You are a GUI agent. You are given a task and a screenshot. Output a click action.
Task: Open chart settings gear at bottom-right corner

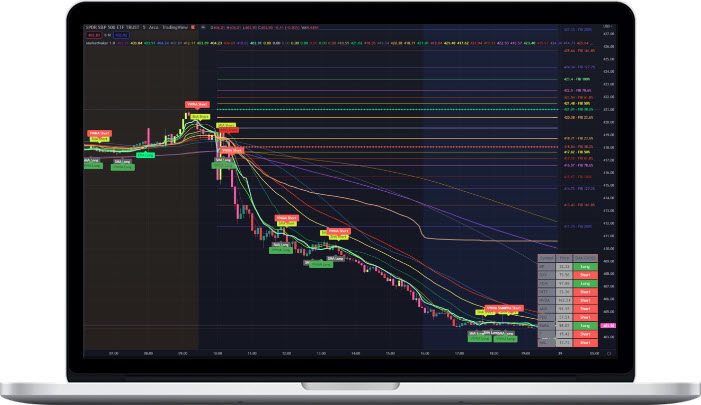[608, 352]
